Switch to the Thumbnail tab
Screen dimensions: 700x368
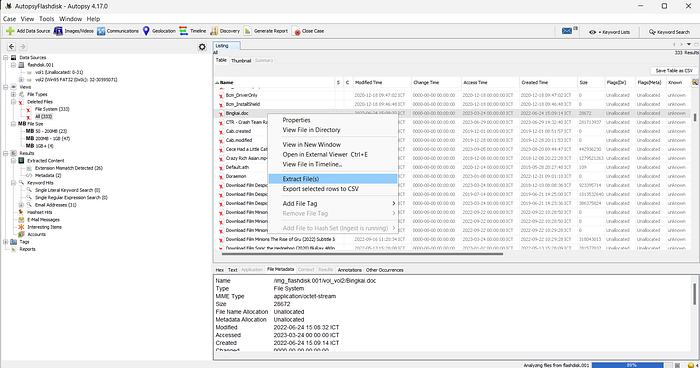(x=241, y=60)
